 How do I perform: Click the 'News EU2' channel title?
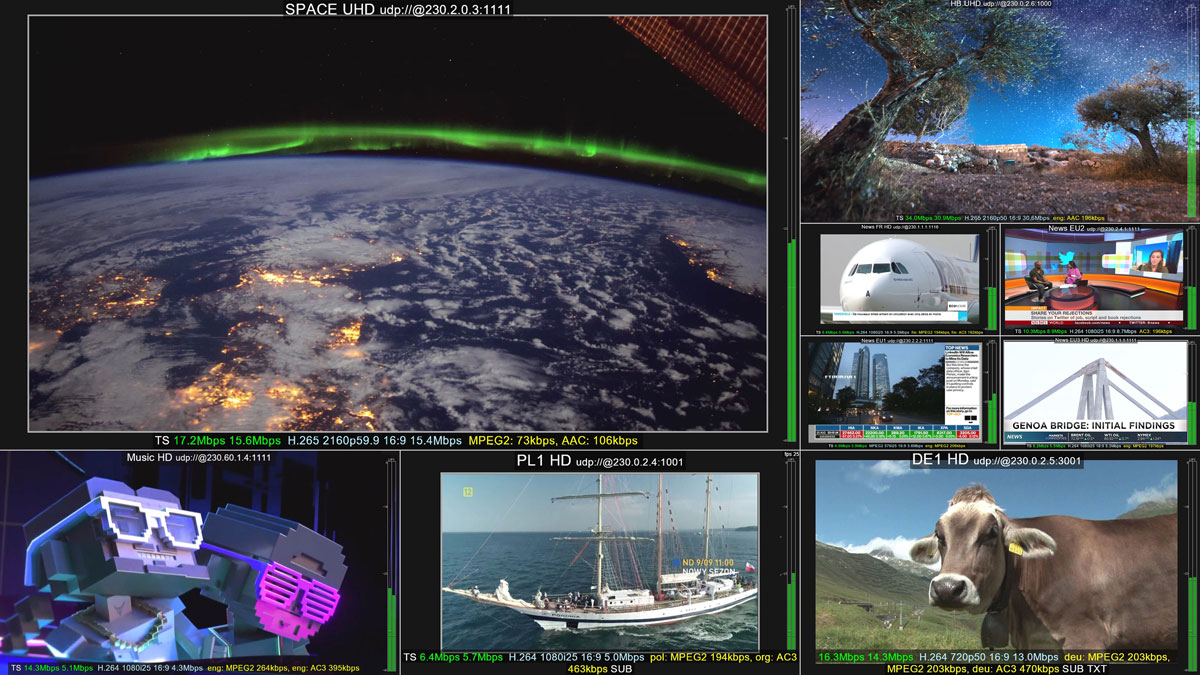coord(1066,228)
